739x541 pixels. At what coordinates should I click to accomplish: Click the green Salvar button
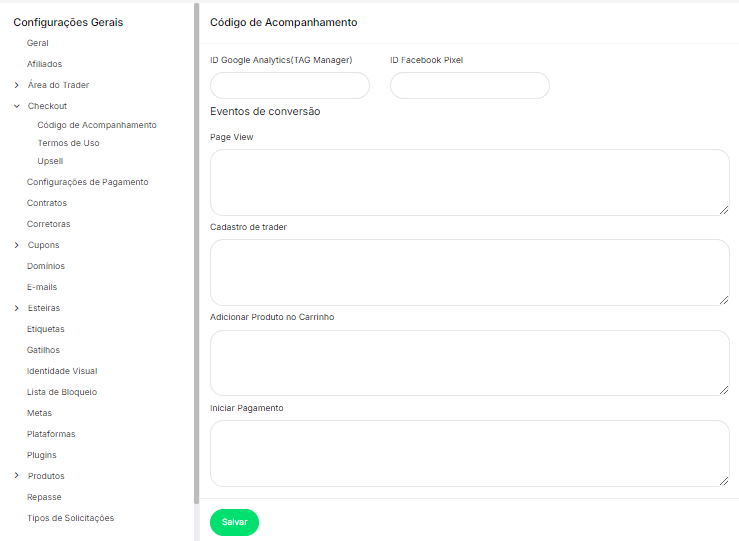[234, 522]
